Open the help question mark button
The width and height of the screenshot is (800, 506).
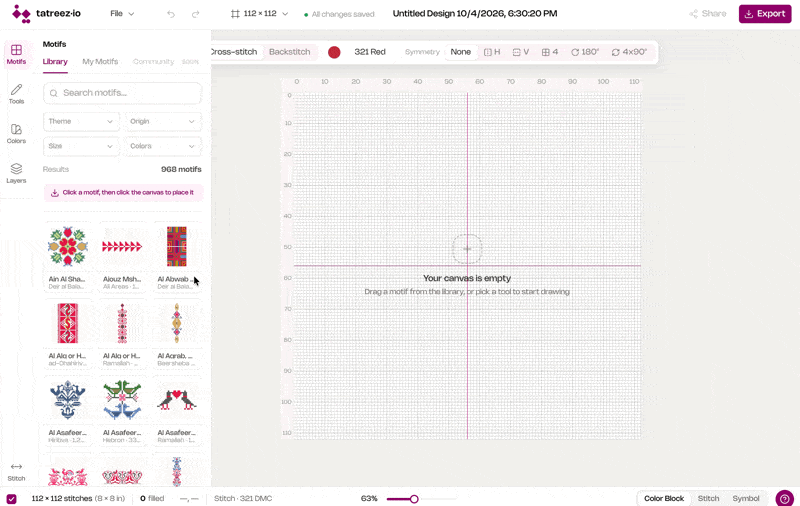pos(784,498)
